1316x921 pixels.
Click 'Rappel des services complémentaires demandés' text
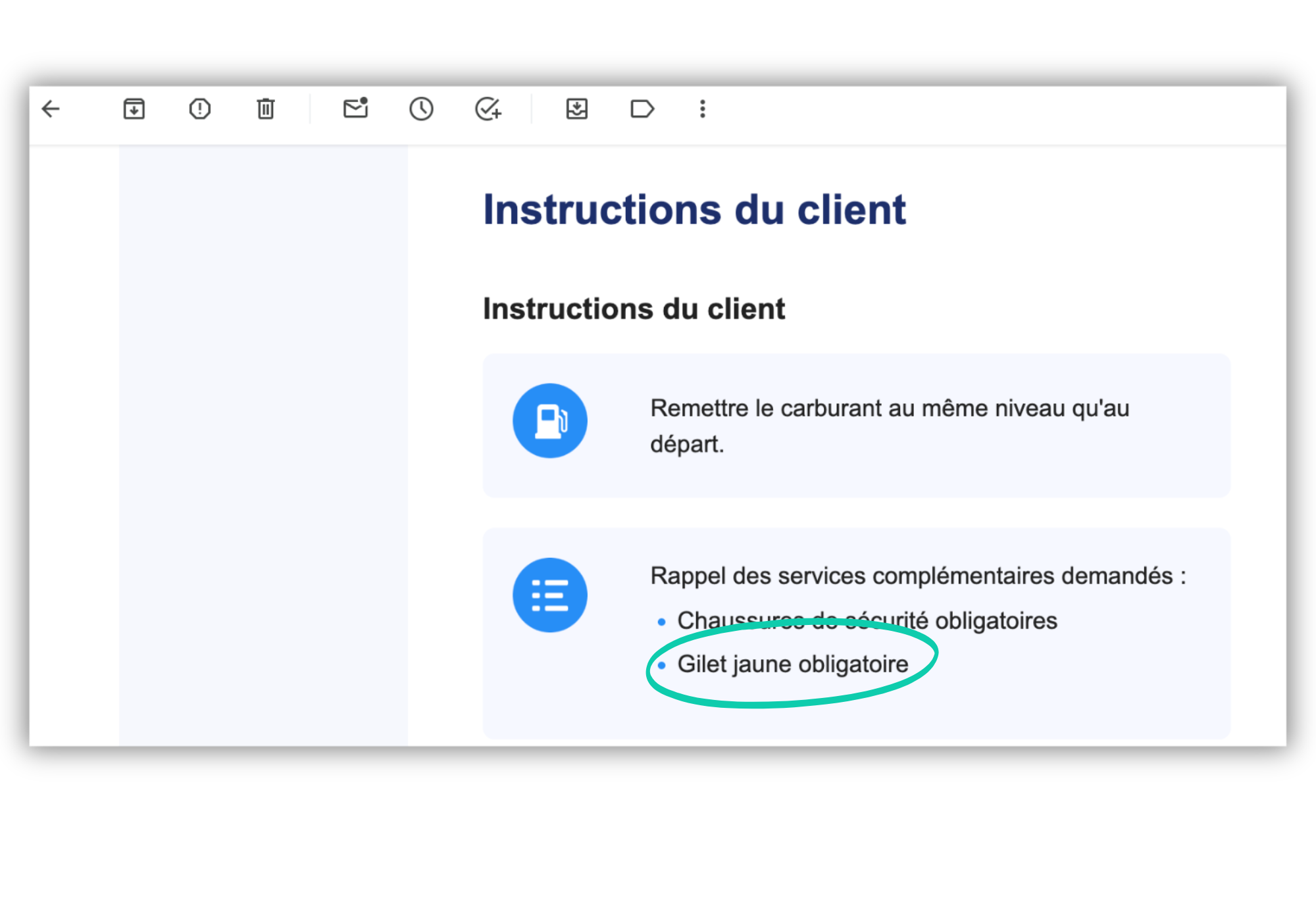click(x=911, y=576)
